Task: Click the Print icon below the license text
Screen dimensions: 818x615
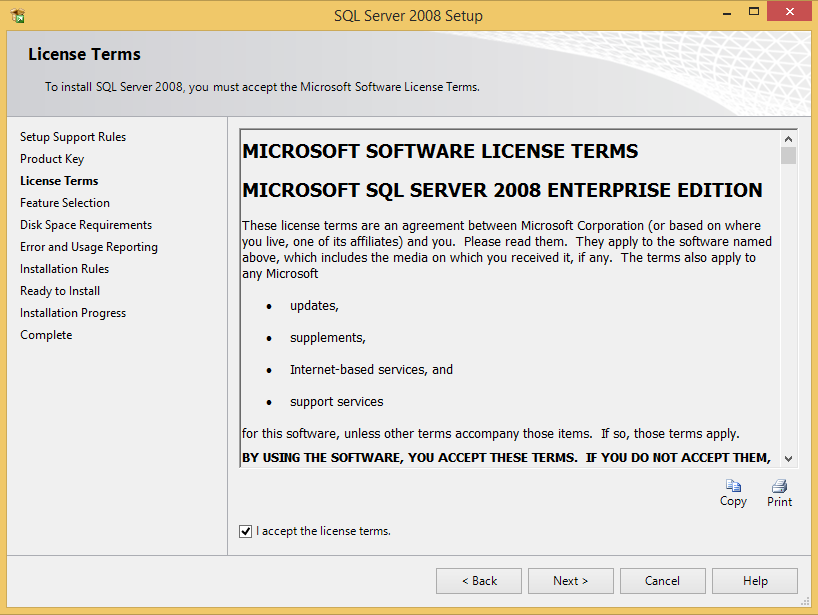Action: [779, 487]
